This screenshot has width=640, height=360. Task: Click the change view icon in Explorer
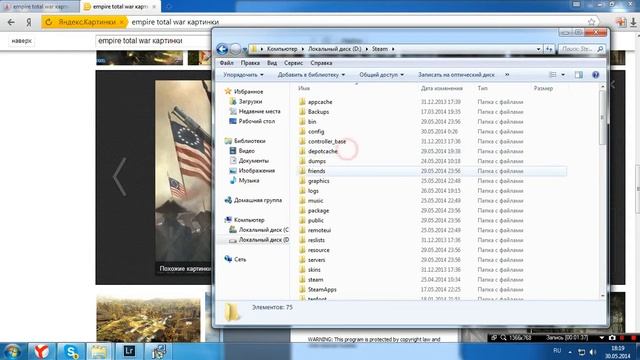[553, 75]
